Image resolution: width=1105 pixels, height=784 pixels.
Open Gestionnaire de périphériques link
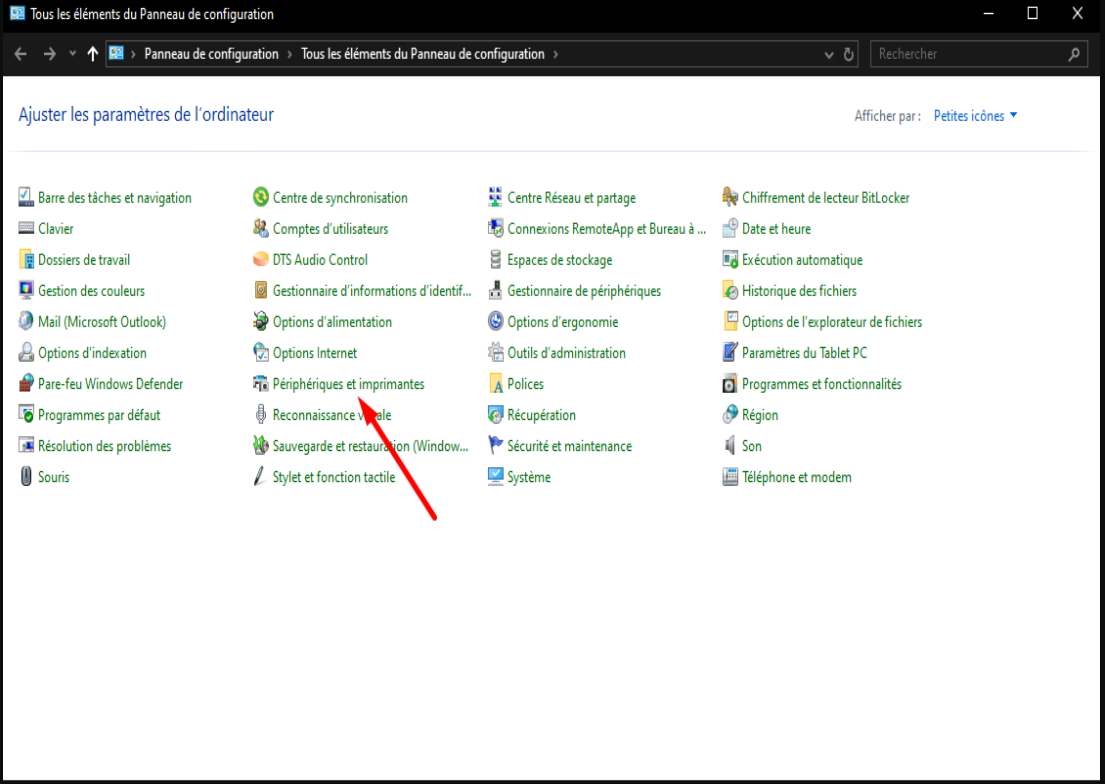tap(584, 290)
